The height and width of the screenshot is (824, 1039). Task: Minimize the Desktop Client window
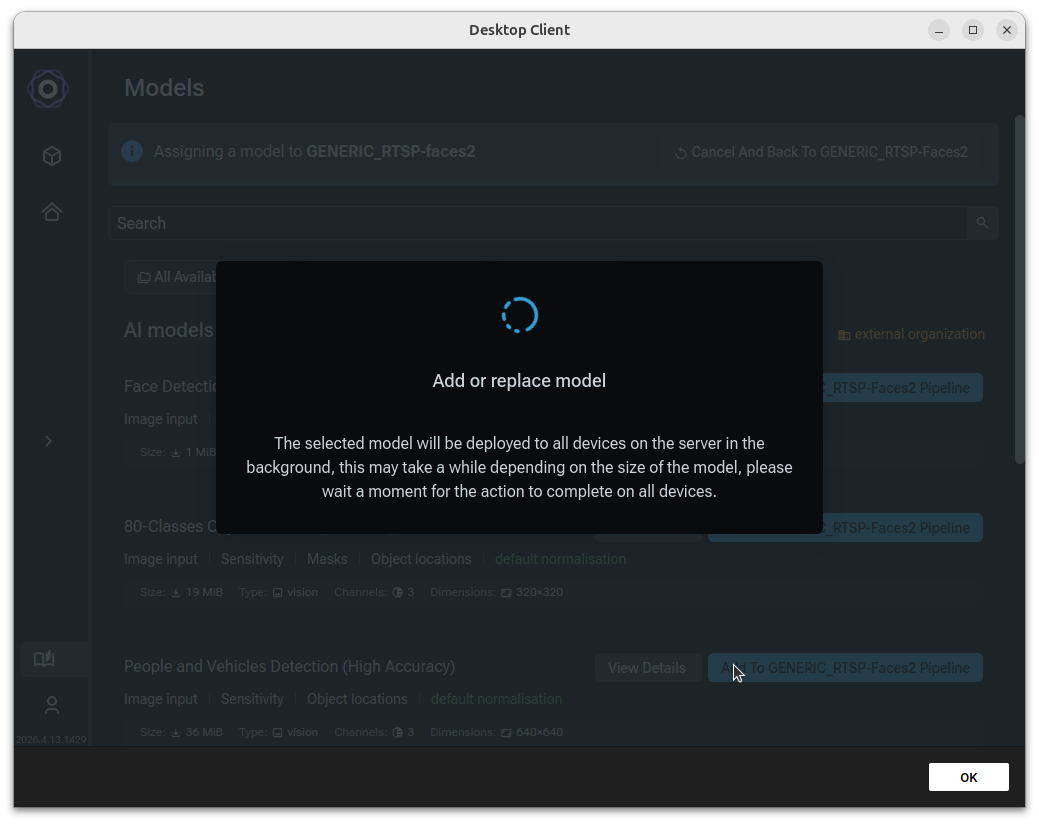click(x=939, y=30)
